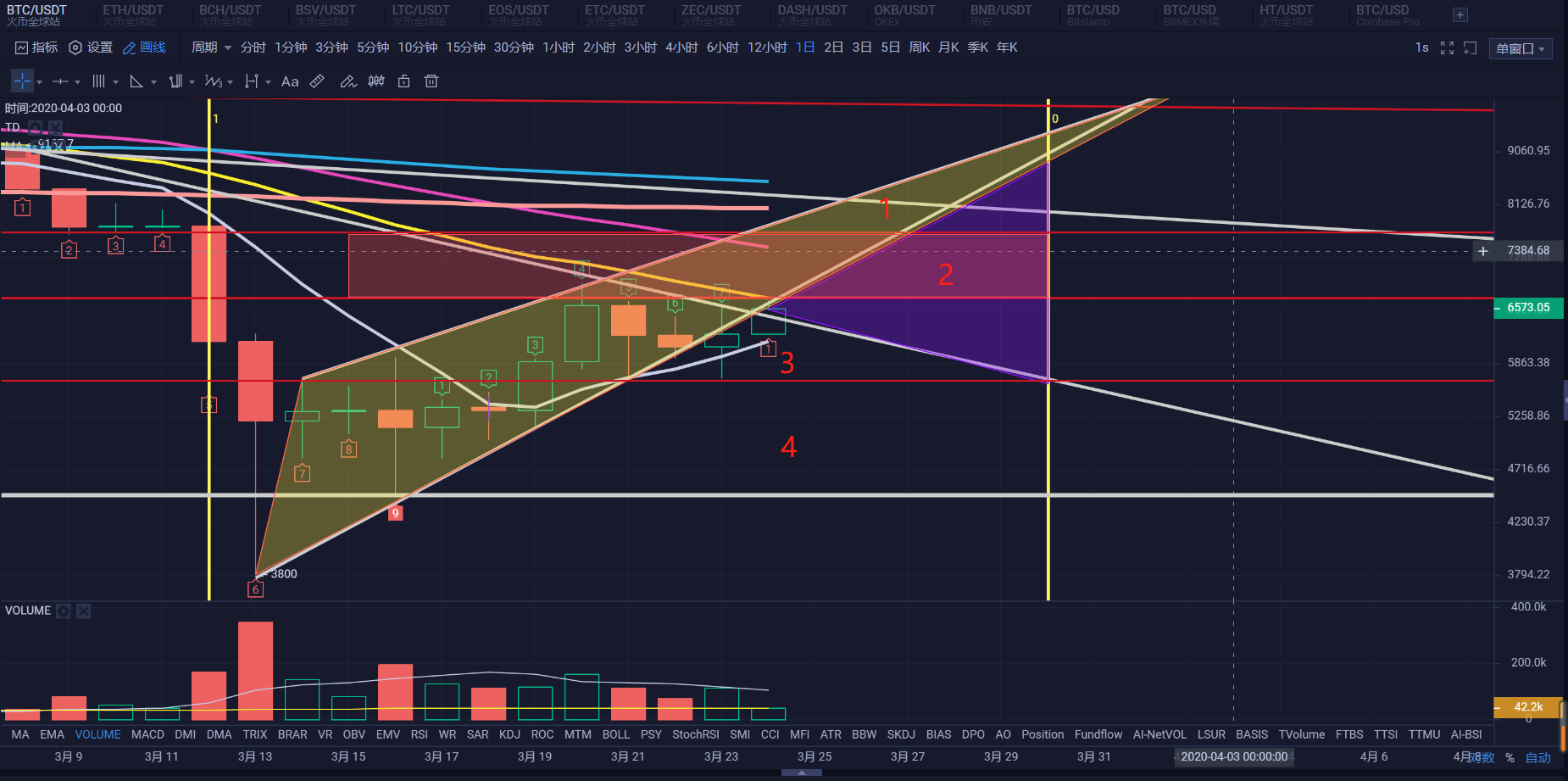Click the plus button to add a symbol tab
This screenshot has width=1568, height=781.
[x=1460, y=14]
